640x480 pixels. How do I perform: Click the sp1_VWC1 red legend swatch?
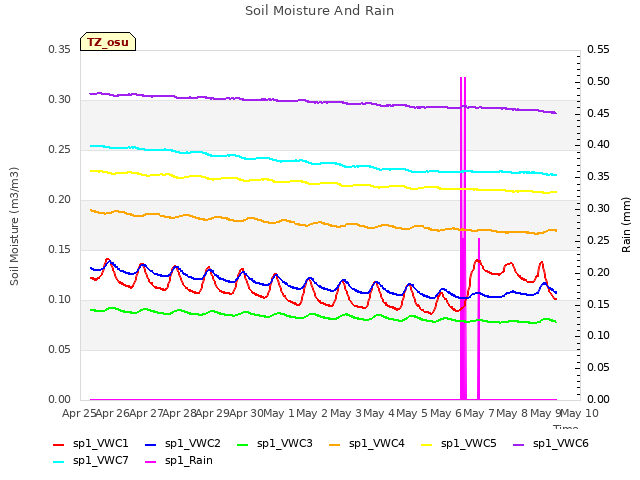click(x=58, y=444)
